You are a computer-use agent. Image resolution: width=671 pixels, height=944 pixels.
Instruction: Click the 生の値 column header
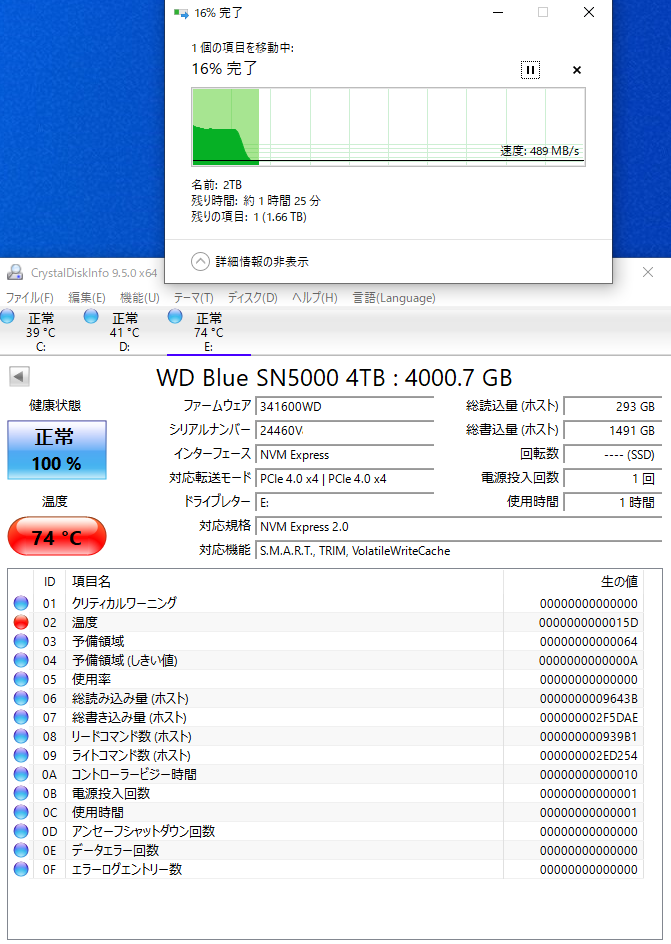click(574, 582)
